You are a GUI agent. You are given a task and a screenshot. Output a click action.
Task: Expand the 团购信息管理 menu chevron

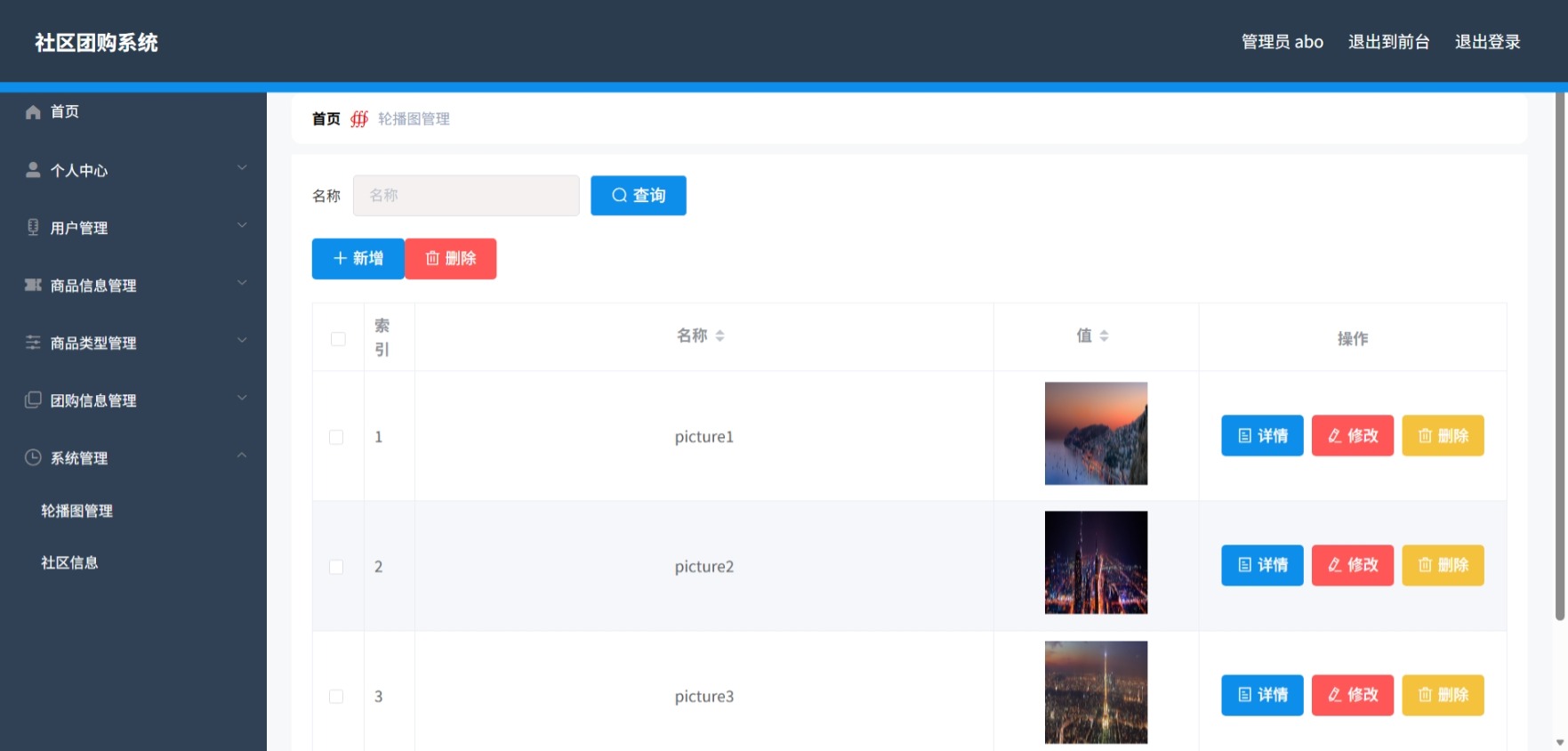pos(242,398)
